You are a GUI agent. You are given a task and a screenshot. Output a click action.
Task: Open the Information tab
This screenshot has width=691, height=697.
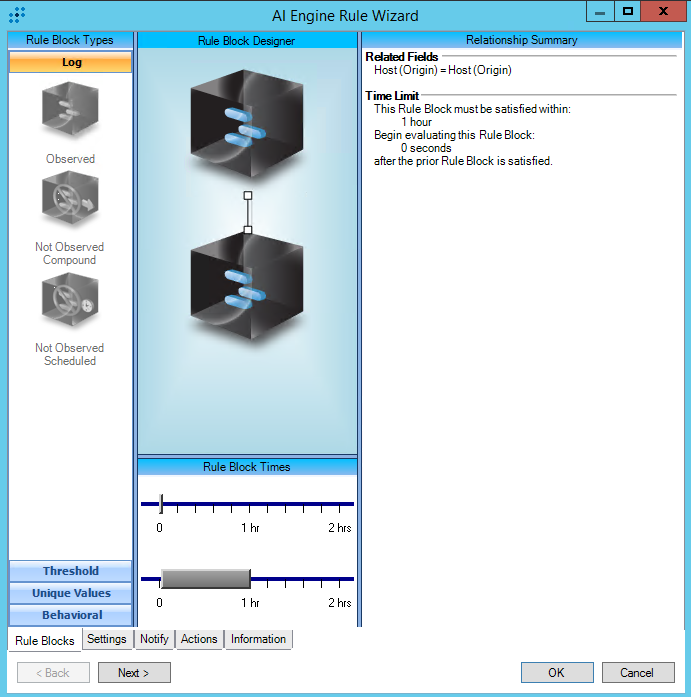click(x=258, y=639)
